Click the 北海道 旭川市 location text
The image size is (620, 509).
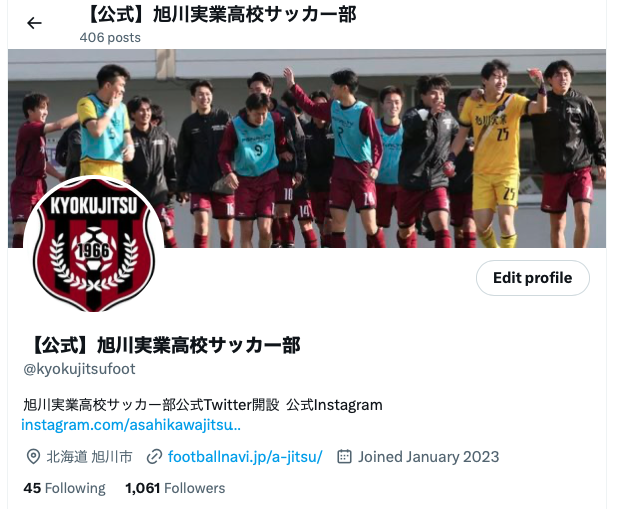89,457
